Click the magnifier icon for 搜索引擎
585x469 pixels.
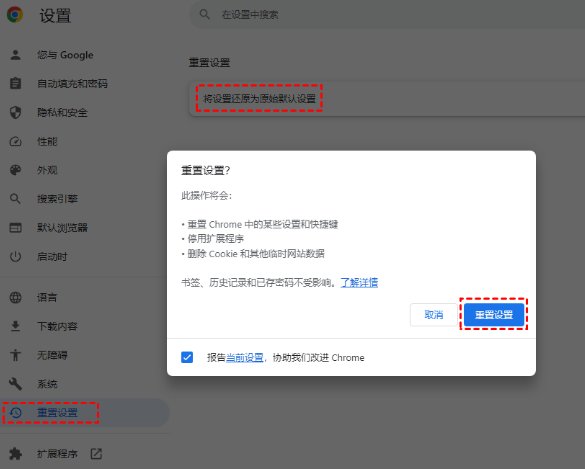click(15, 198)
